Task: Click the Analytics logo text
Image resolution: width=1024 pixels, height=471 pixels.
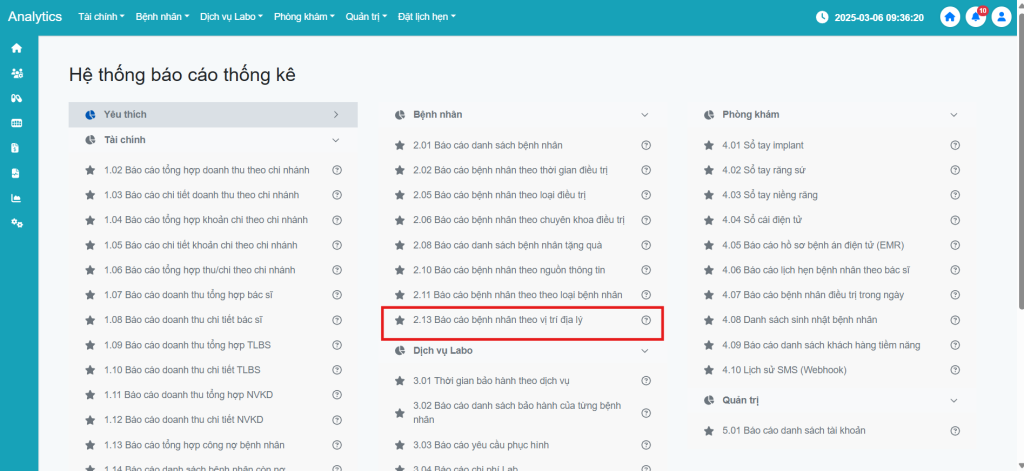Action: [x=35, y=17]
